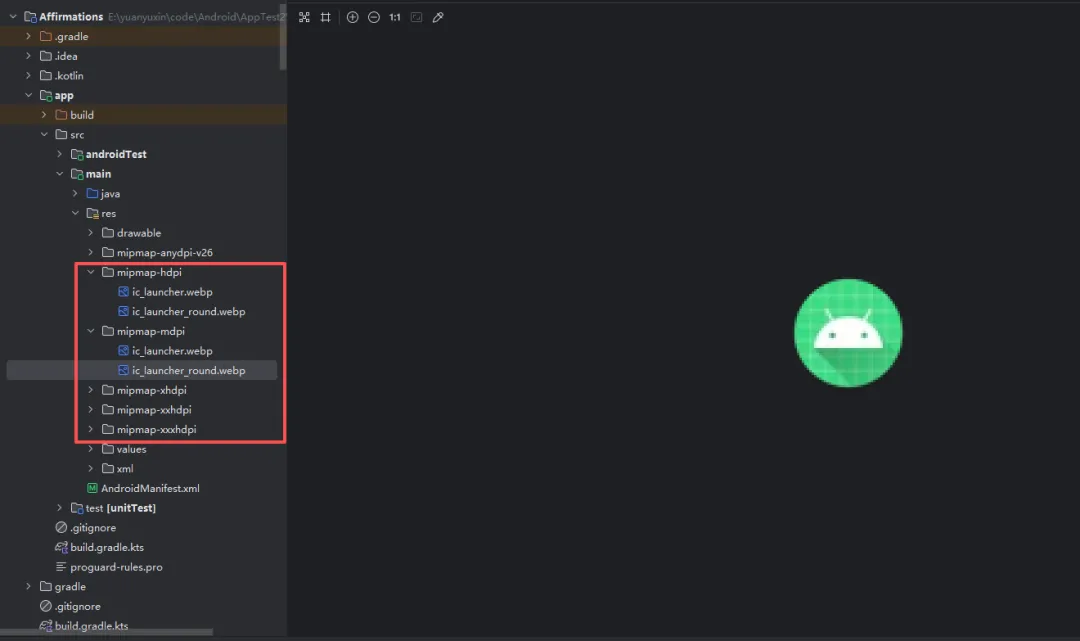Screen dimensions: 1080x641
Task: Expand mipmap-anydpi-v26 folder
Action: tap(90, 252)
